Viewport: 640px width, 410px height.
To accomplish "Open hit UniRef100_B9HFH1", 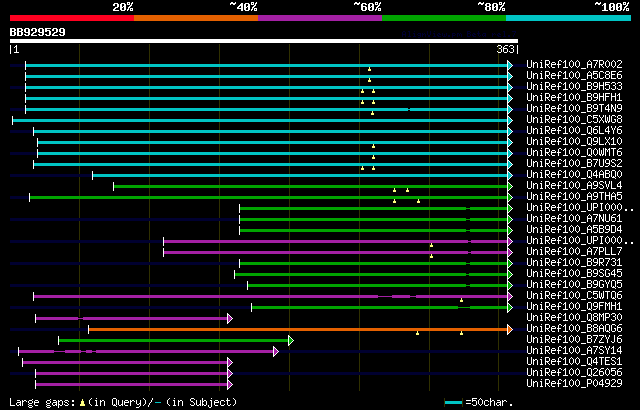I will tap(574, 97).
